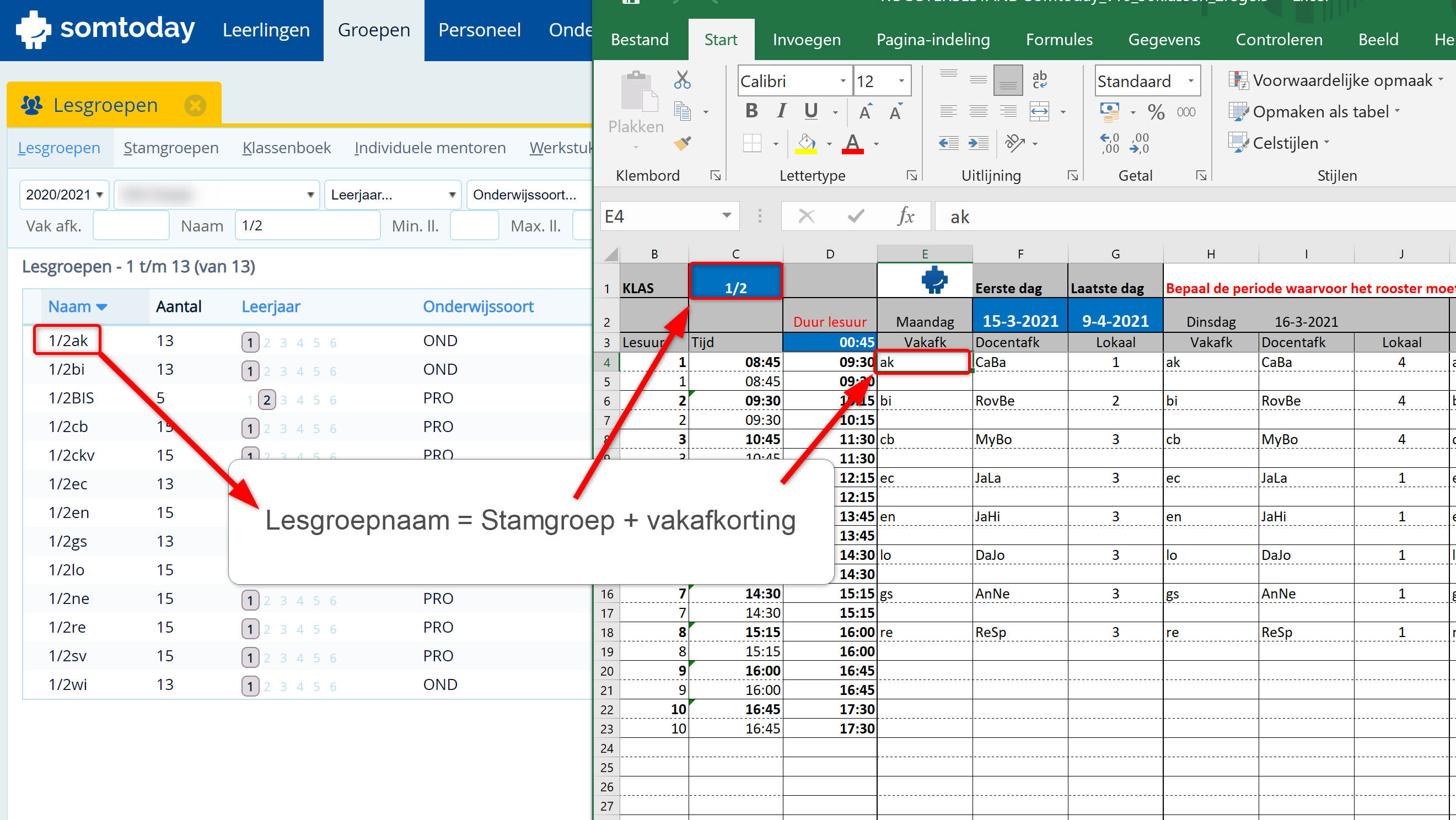Switch to Invoegen ribbon tab

pyautogui.click(x=807, y=39)
